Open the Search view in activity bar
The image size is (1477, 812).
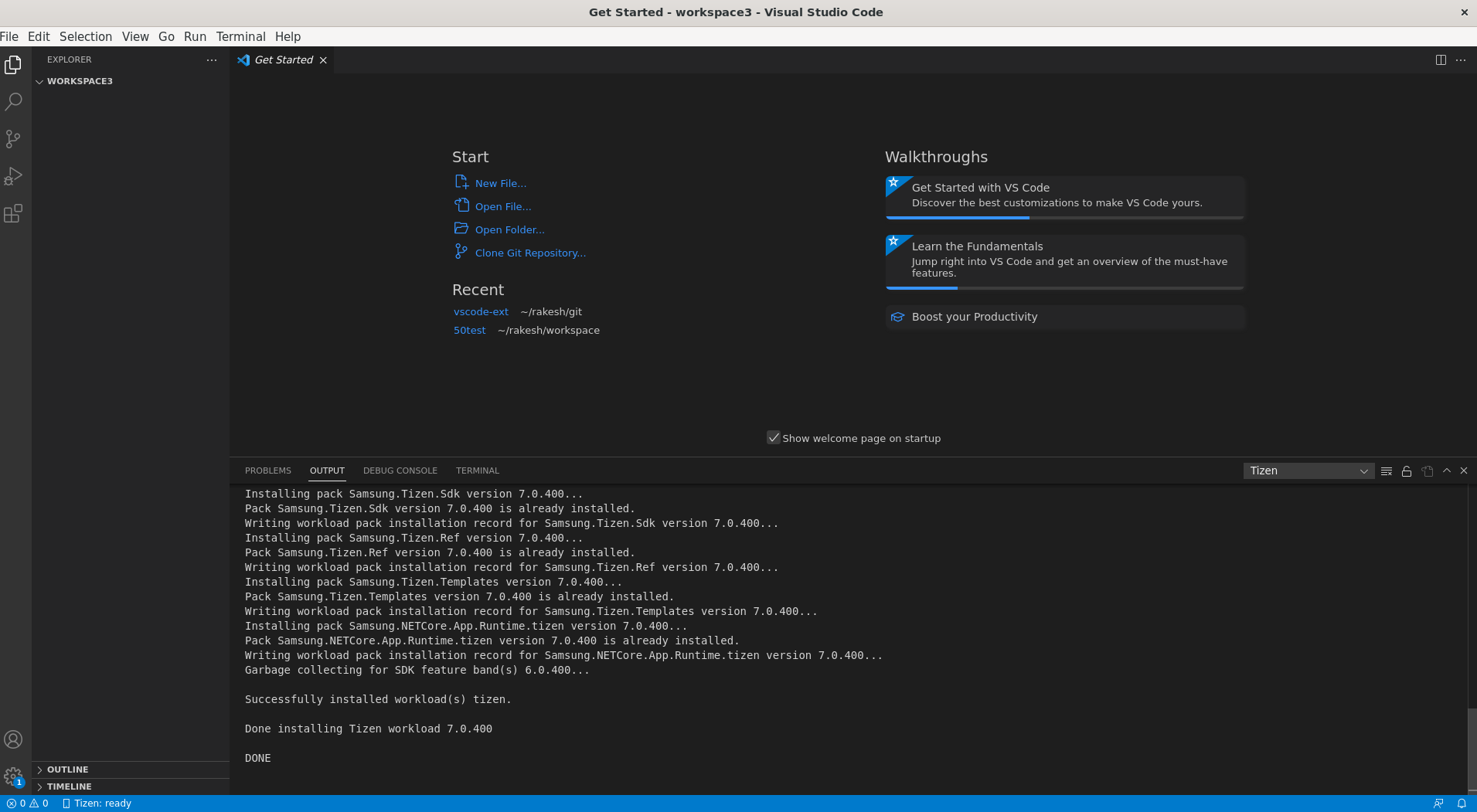[13, 101]
